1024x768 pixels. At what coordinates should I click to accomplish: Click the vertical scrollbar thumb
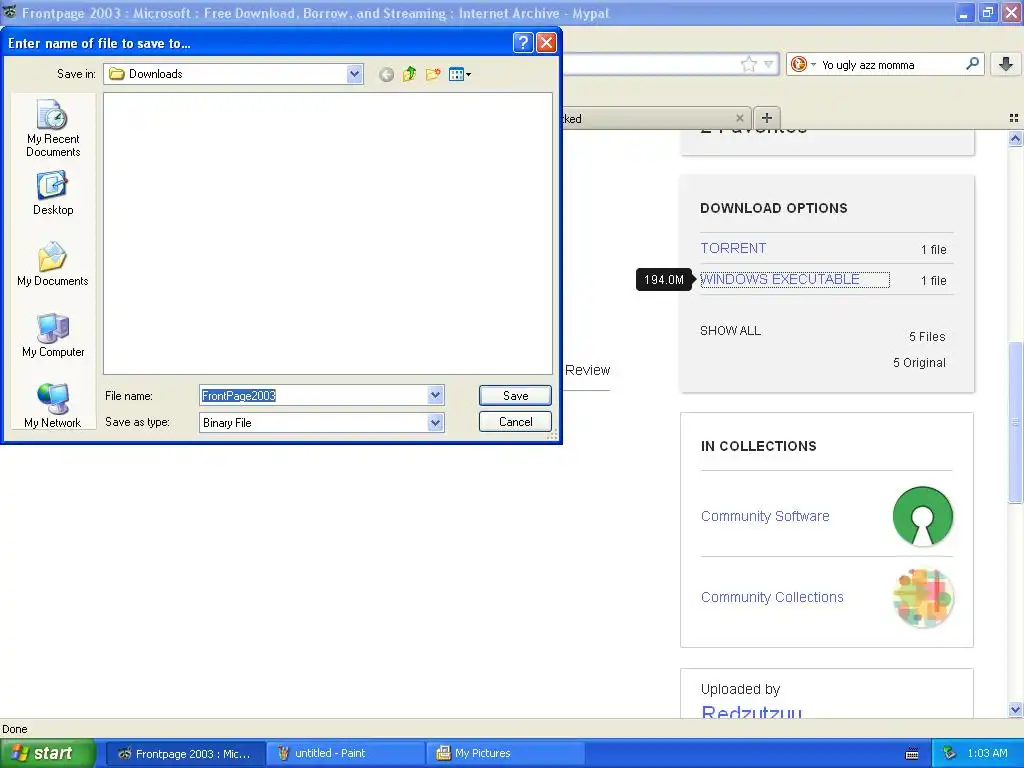coord(1015,423)
